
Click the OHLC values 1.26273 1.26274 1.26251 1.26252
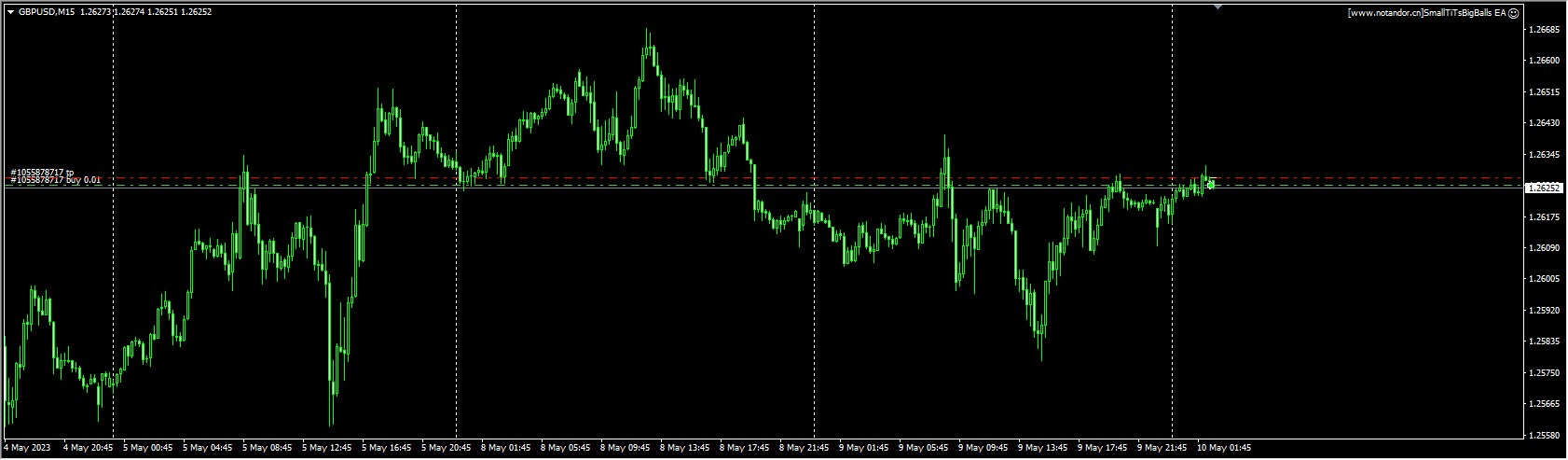146,12
